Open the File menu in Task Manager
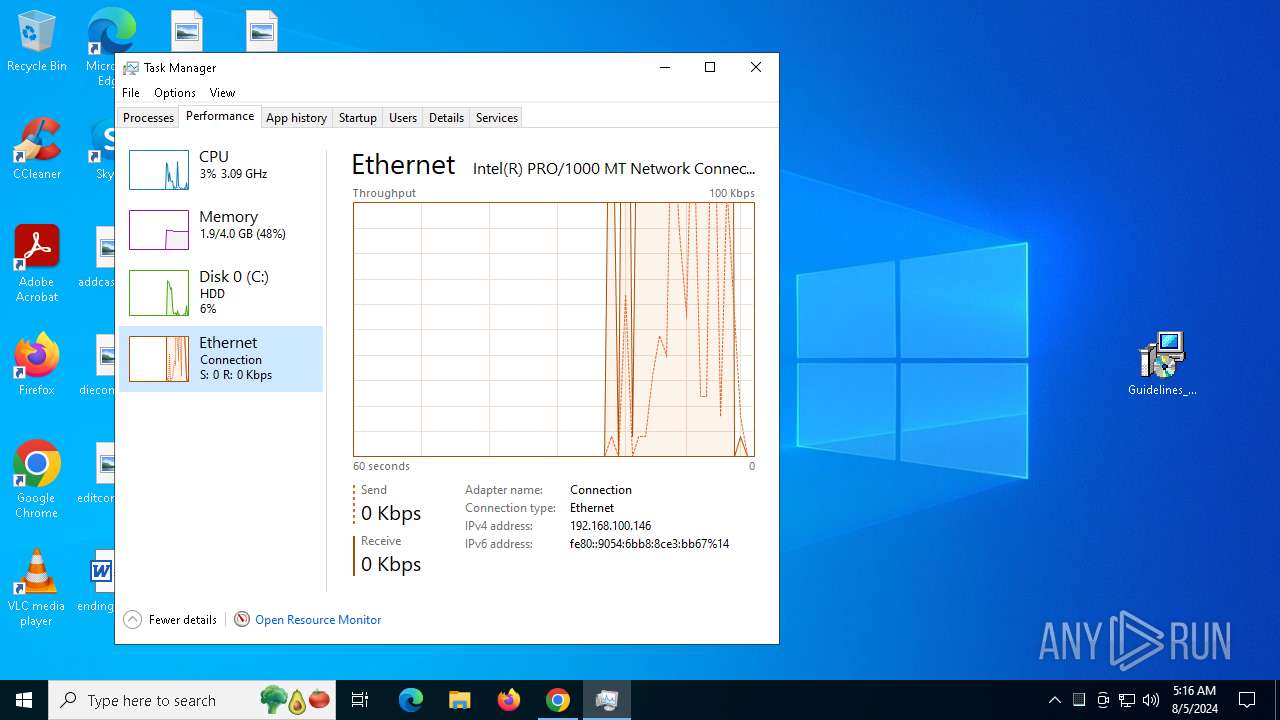This screenshot has height=720, width=1280. click(x=131, y=93)
